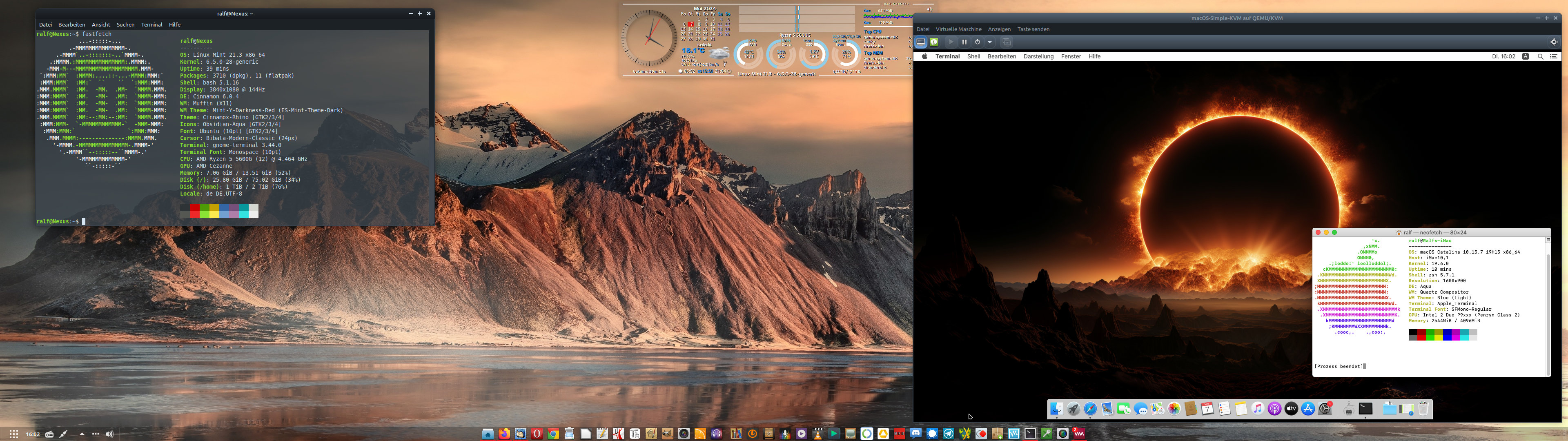Click the red color swatch in fastfetch
Image resolution: width=1568 pixels, height=441 pixels.
[194, 212]
